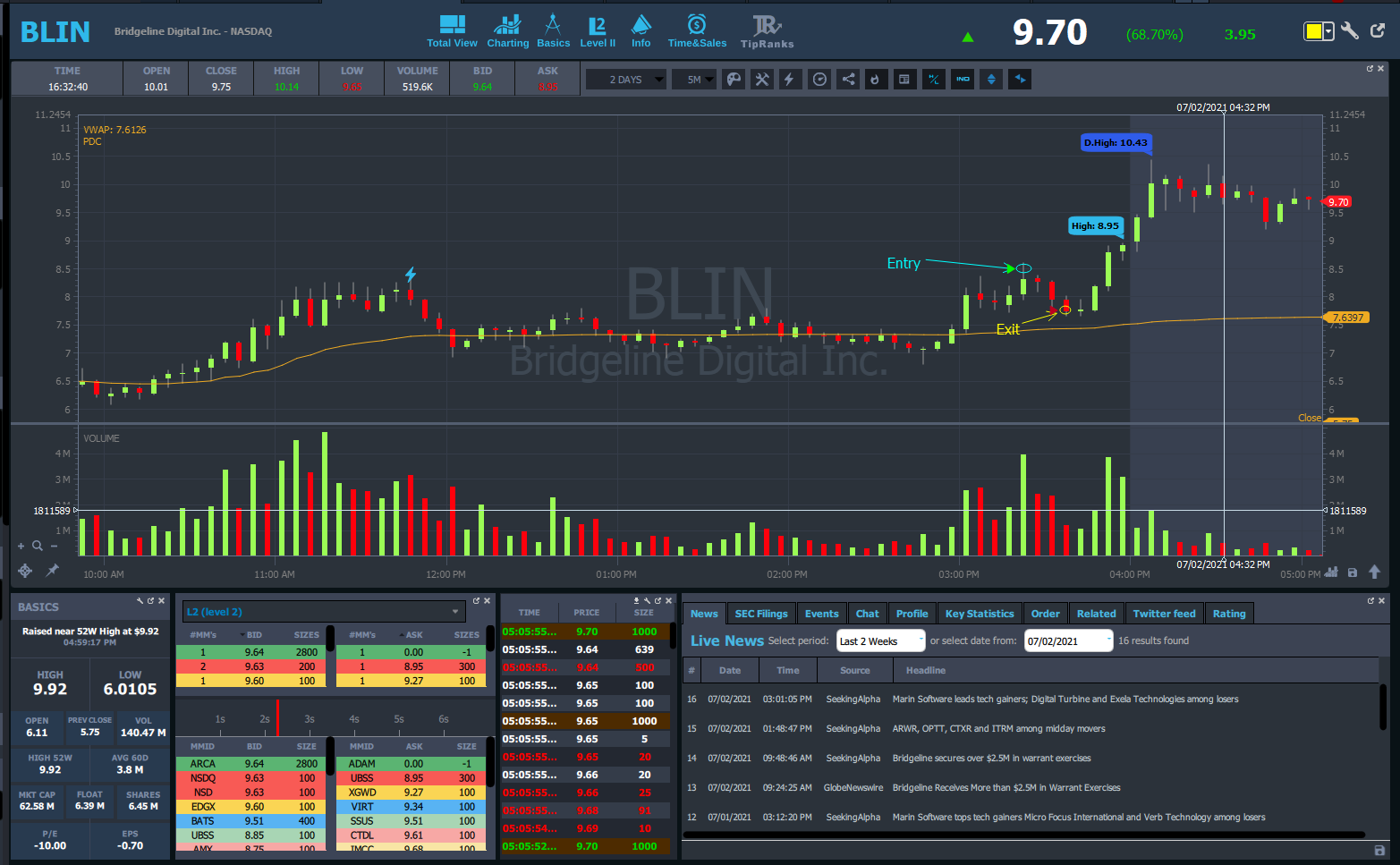Toggle the IND indicators button
Screen dimensions: 1400x865
click(x=963, y=80)
